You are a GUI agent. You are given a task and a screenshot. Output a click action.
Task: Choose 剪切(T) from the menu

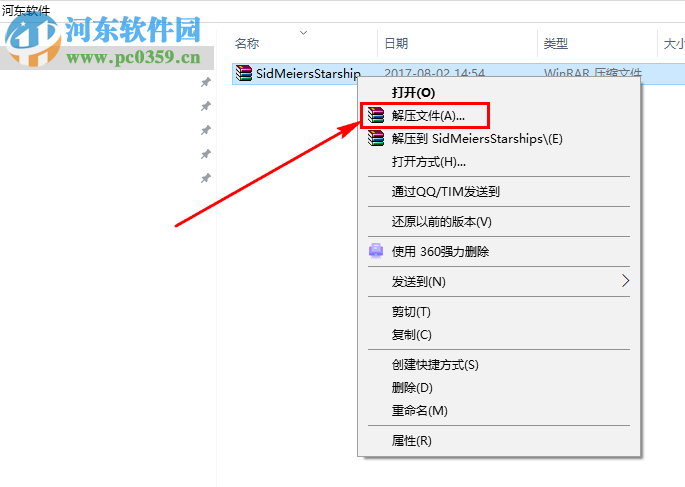point(411,312)
